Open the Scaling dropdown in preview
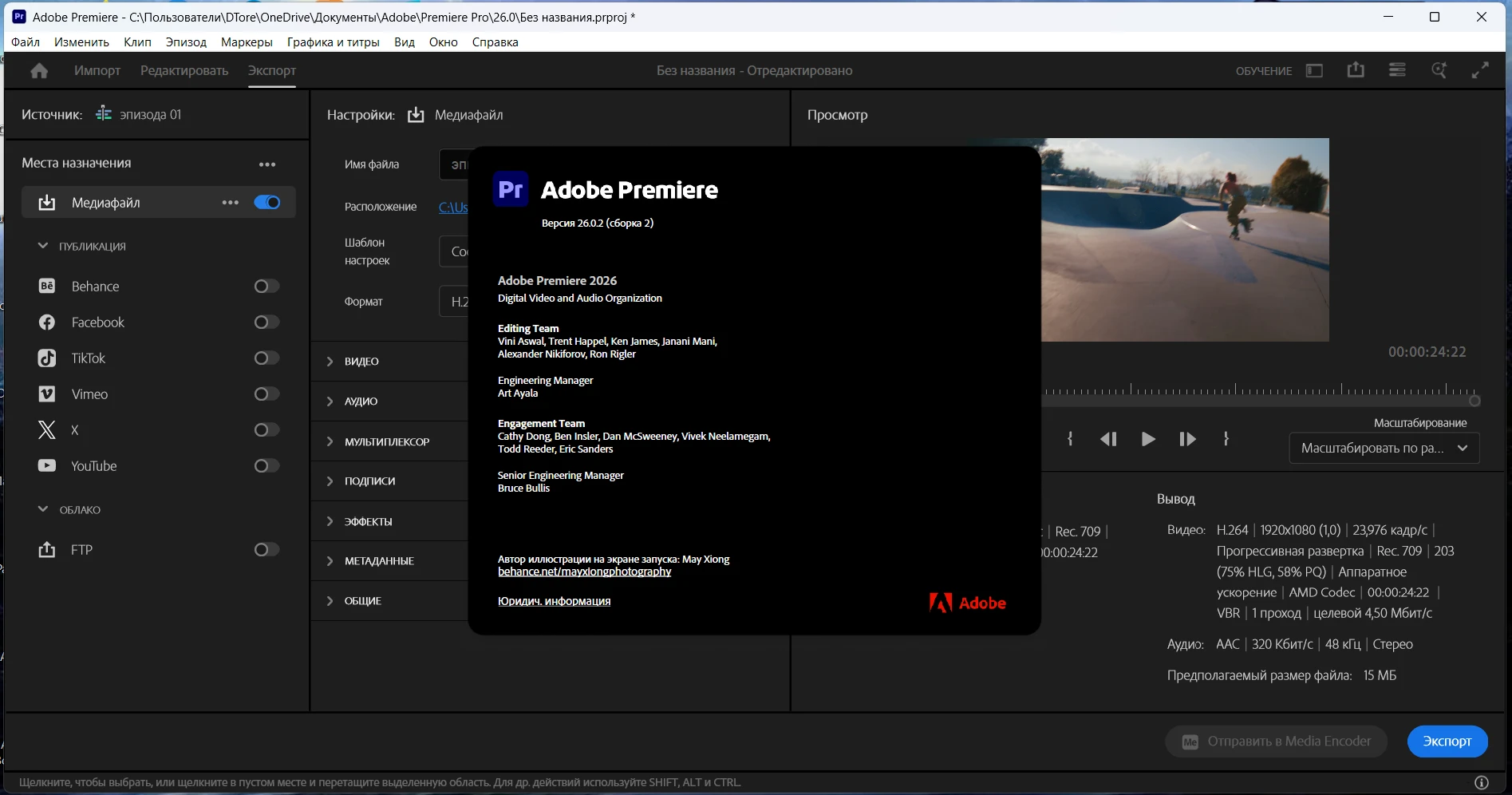The height and width of the screenshot is (795, 1512). click(x=1384, y=448)
